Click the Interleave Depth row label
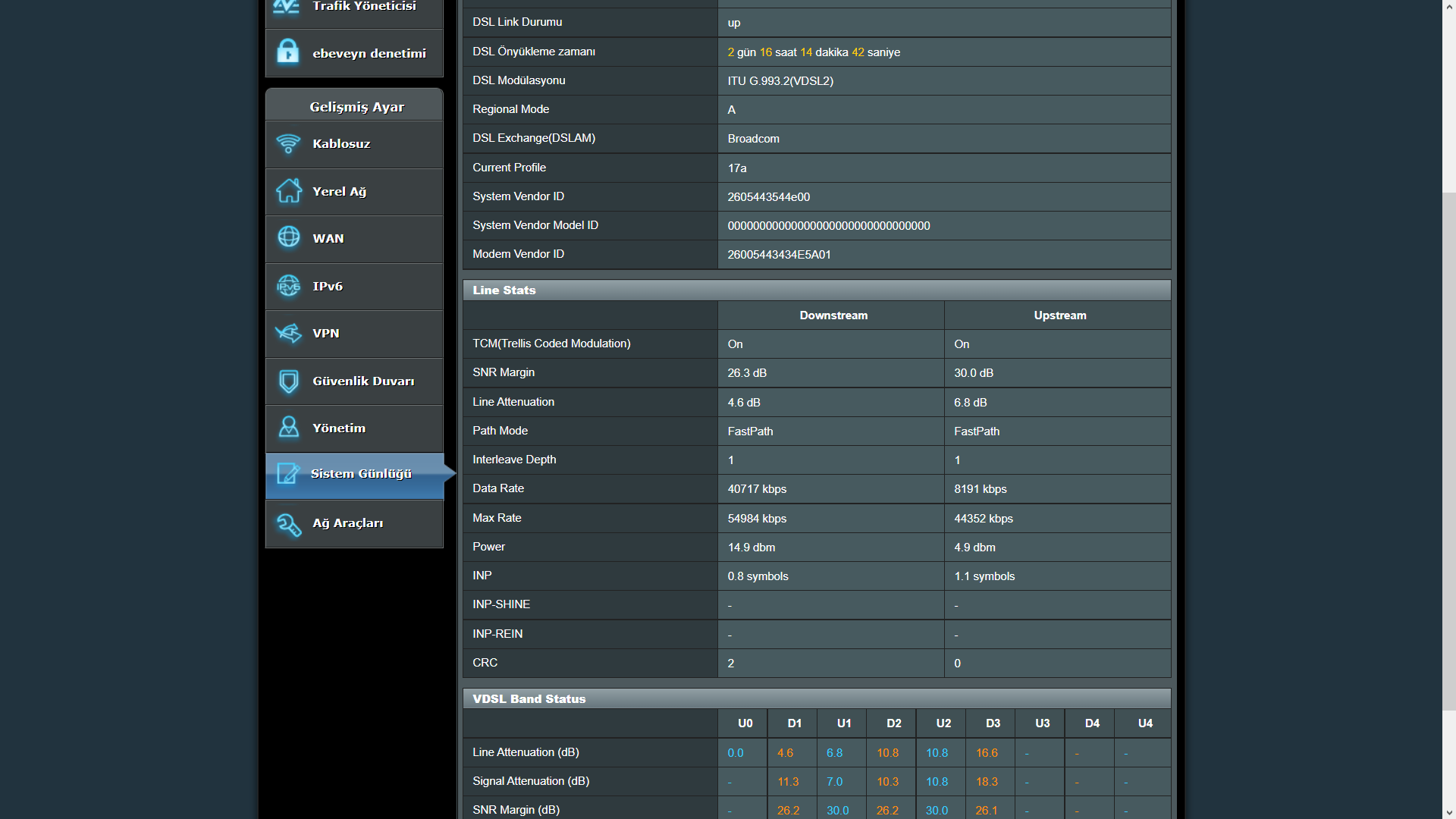 pyautogui.click(x=514, y=460)
